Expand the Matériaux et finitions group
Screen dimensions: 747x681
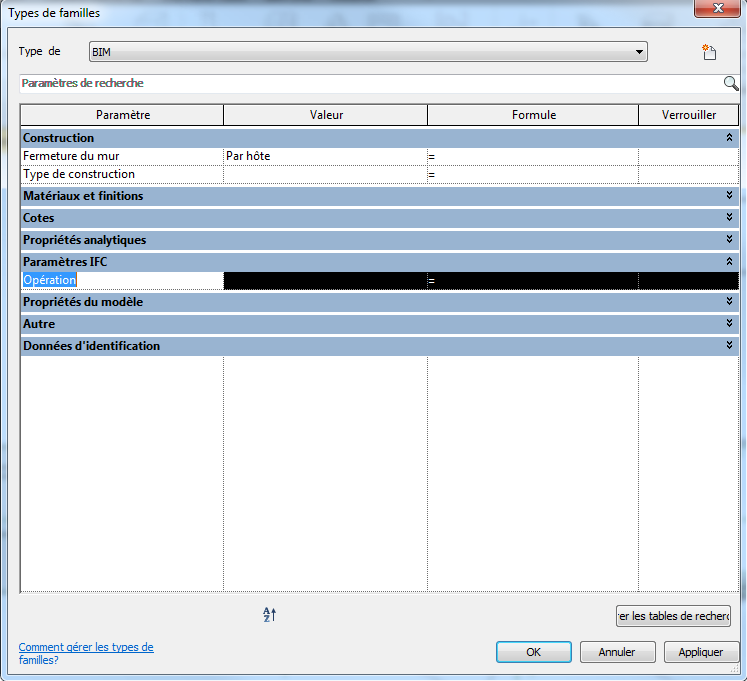(x=730, y=196)
